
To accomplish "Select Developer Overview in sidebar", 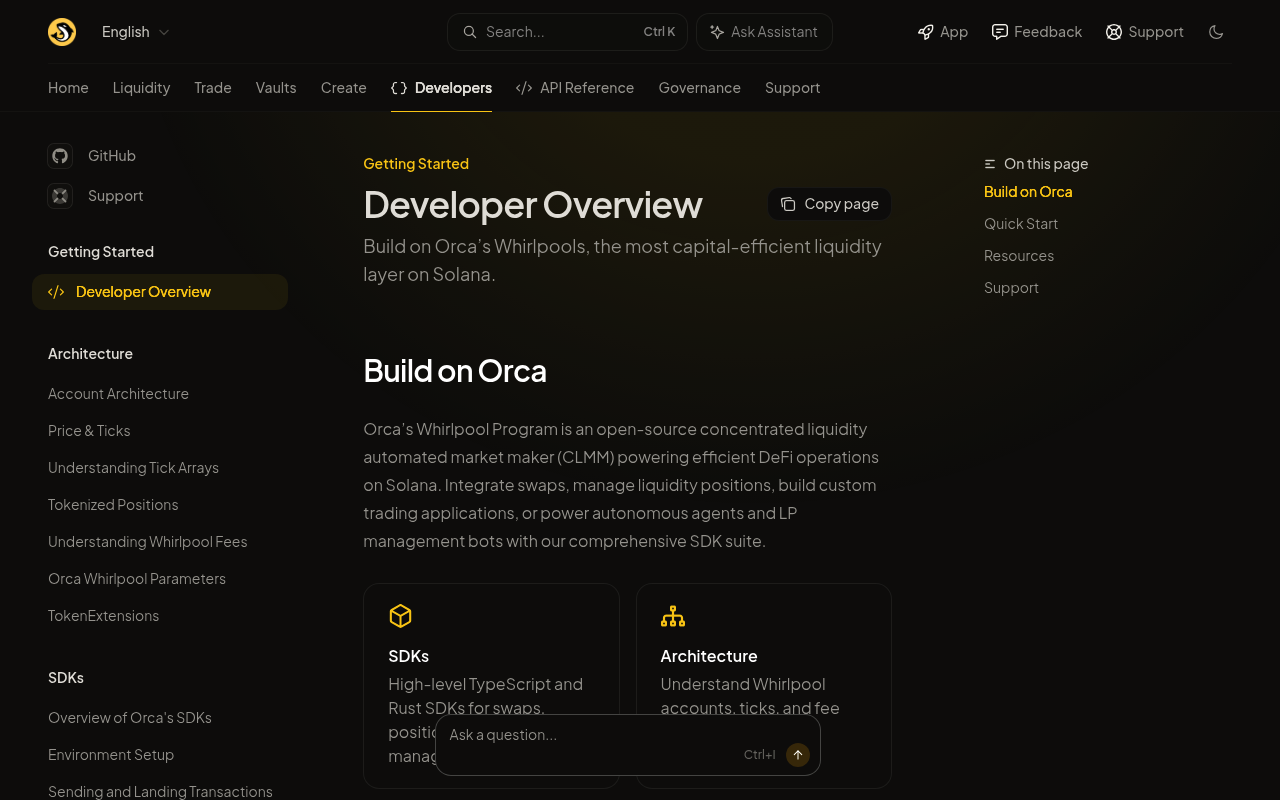I will click(160, 292).
